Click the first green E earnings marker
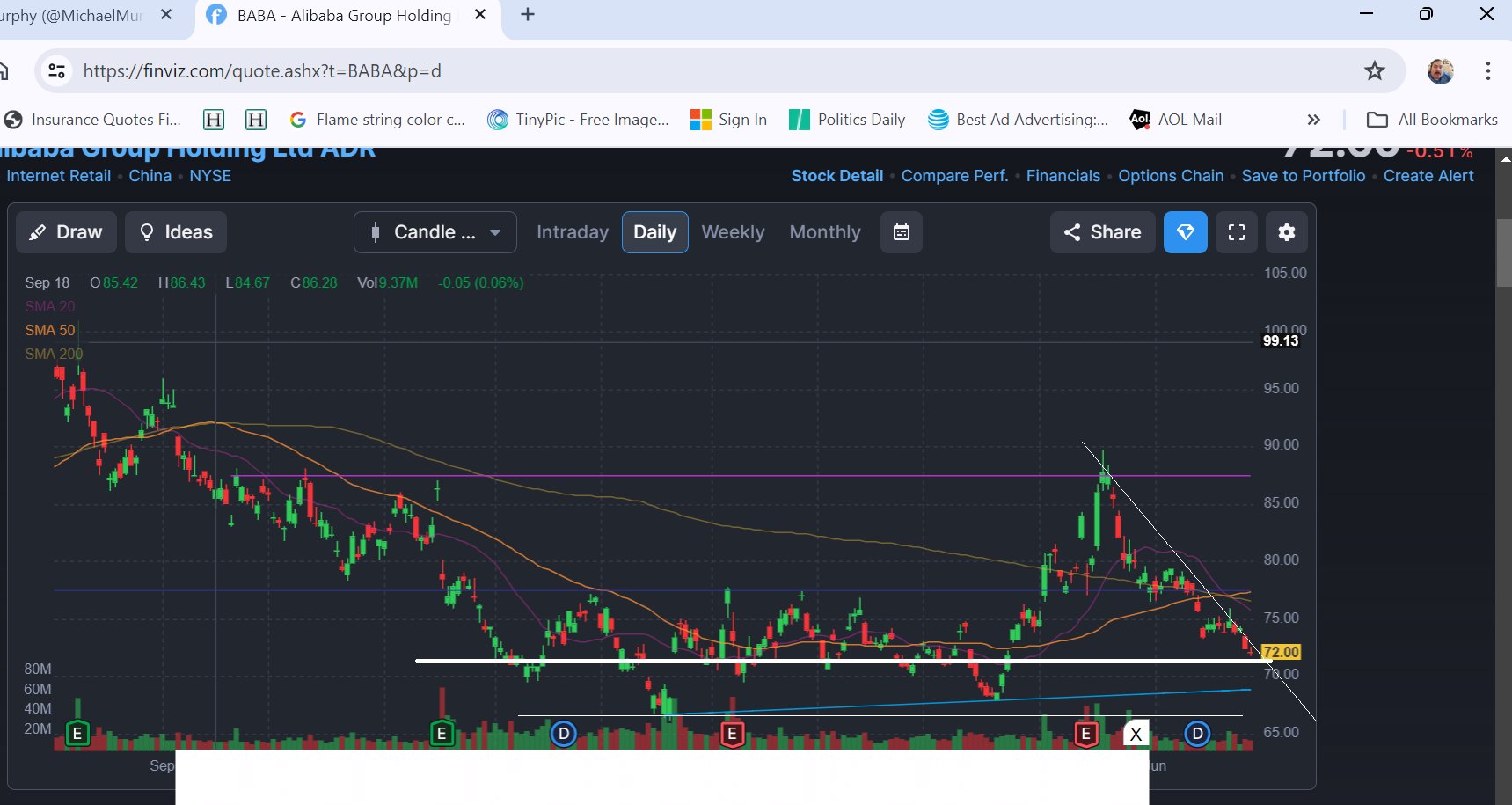 77,733
